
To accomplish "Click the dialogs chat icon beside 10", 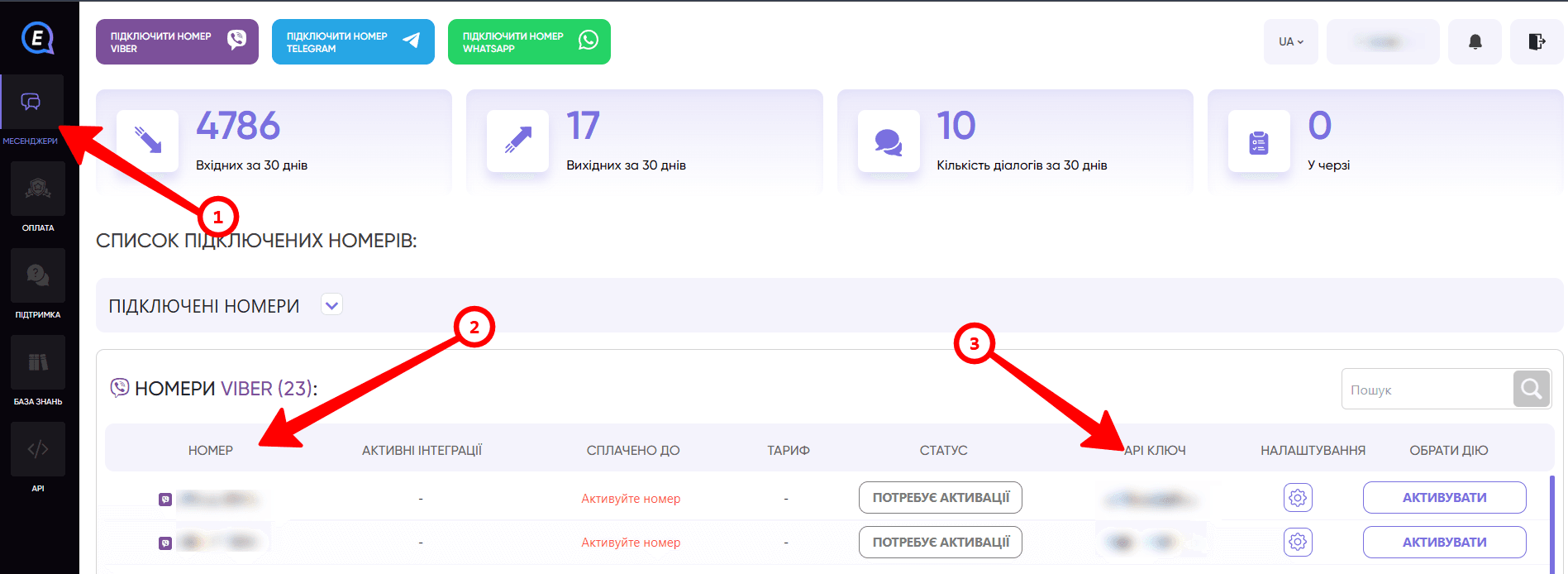I will (889, 141).
